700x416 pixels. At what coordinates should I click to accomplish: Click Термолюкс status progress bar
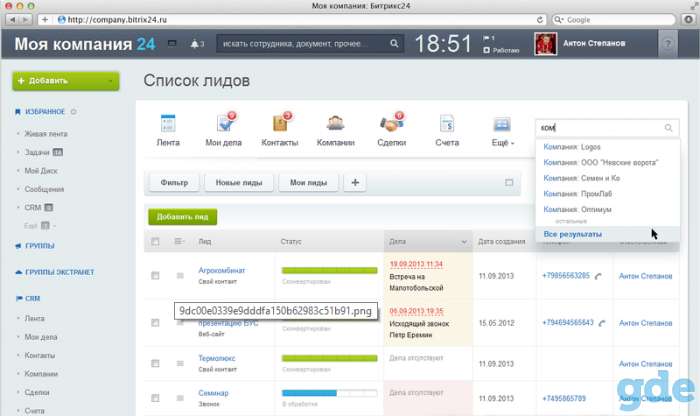(x=329, y=358)
